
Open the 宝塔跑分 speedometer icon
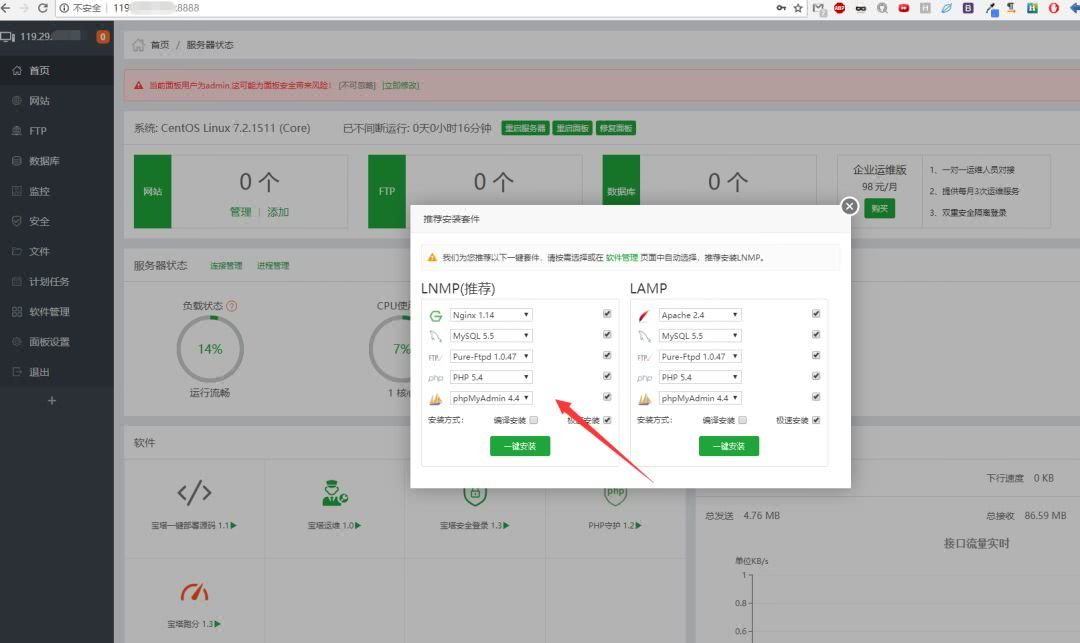point(194,592)
